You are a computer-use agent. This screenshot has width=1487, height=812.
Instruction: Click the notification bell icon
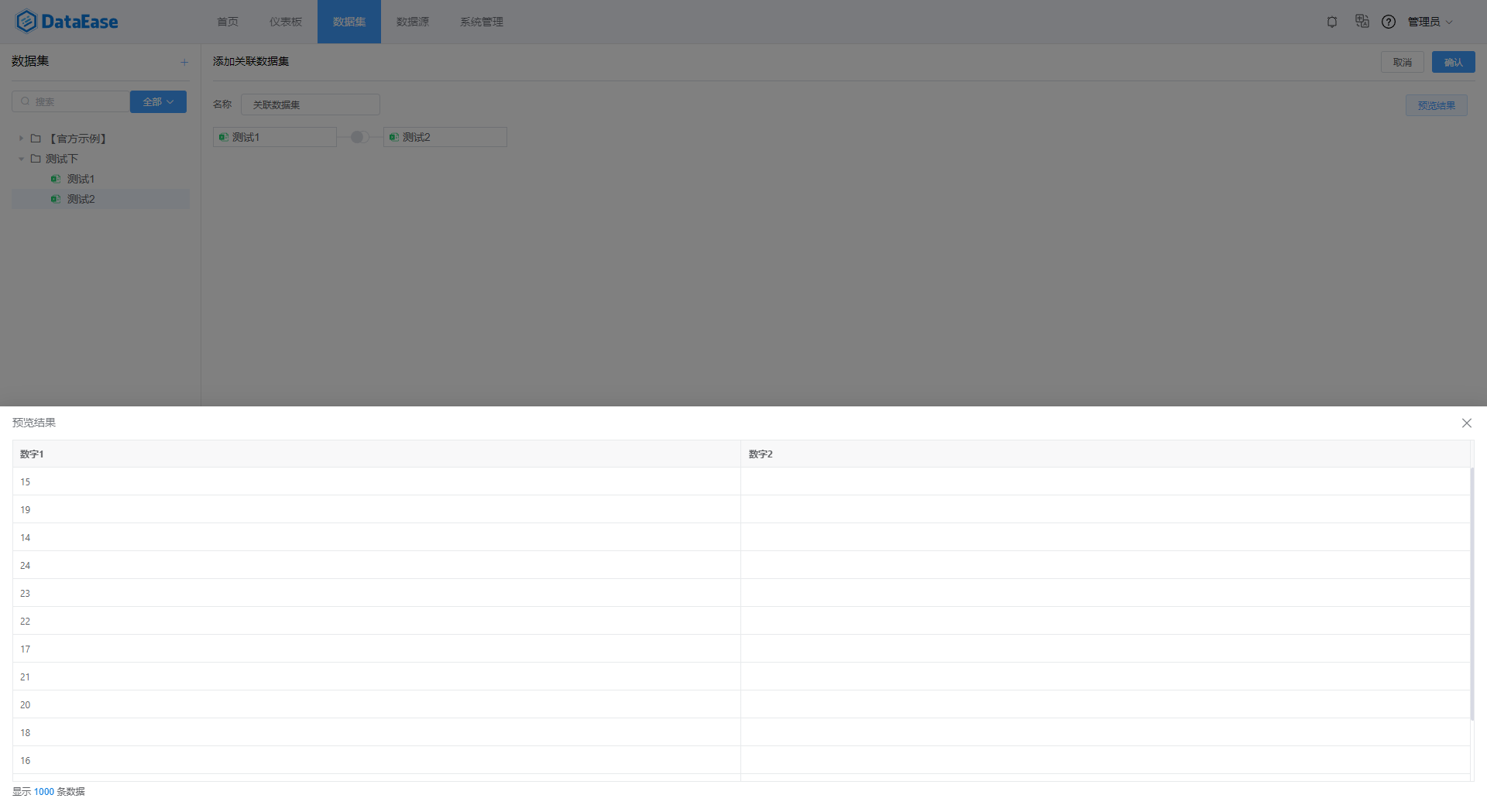[x=1331, y=22]
